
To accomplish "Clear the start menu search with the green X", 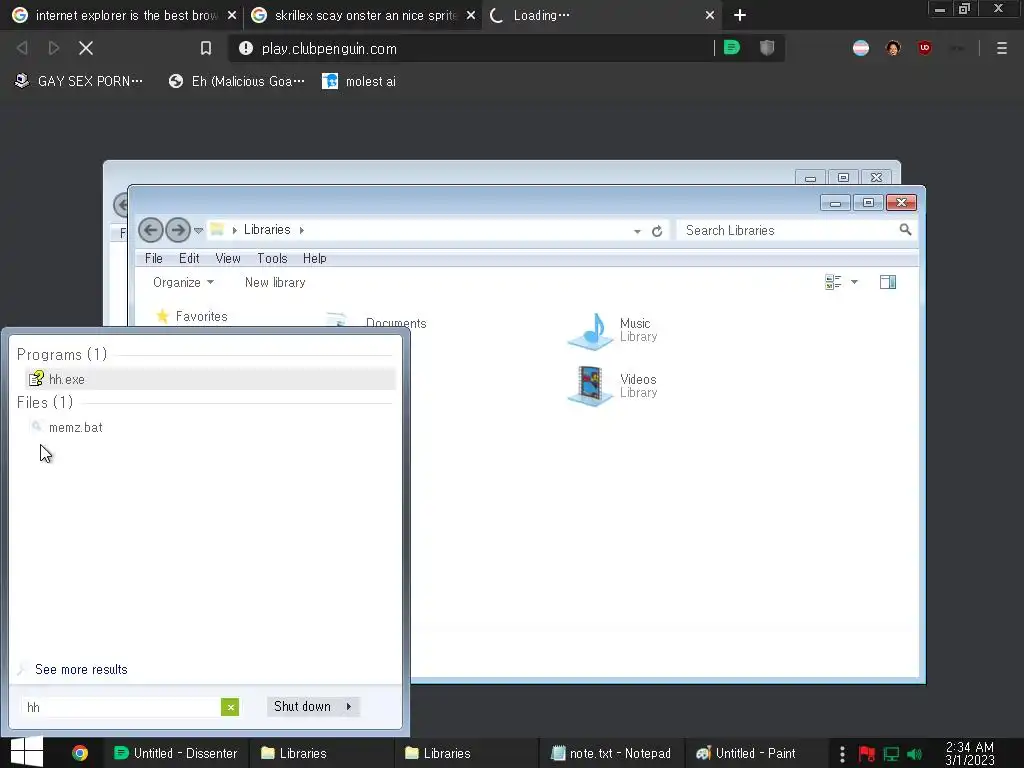I will tap(230, 707).
